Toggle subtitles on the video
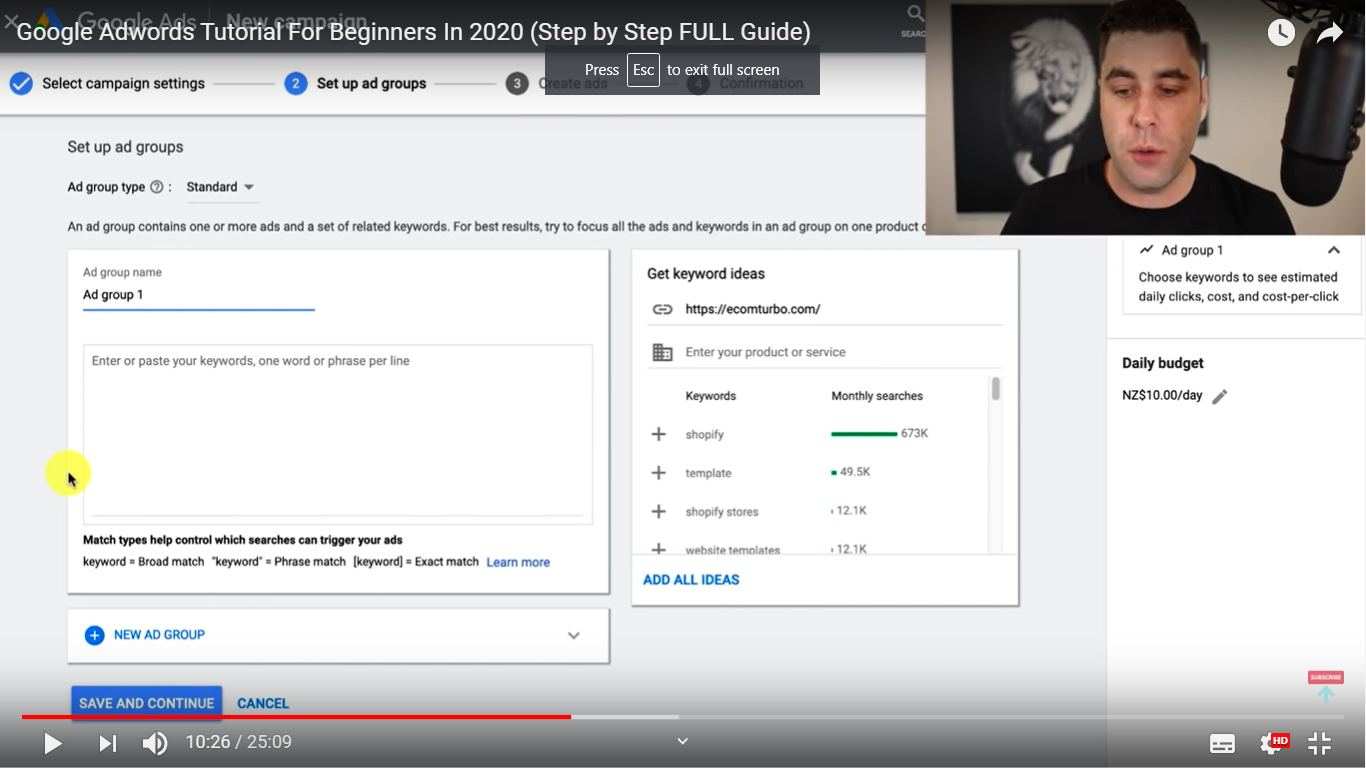 click(1222, 743)
